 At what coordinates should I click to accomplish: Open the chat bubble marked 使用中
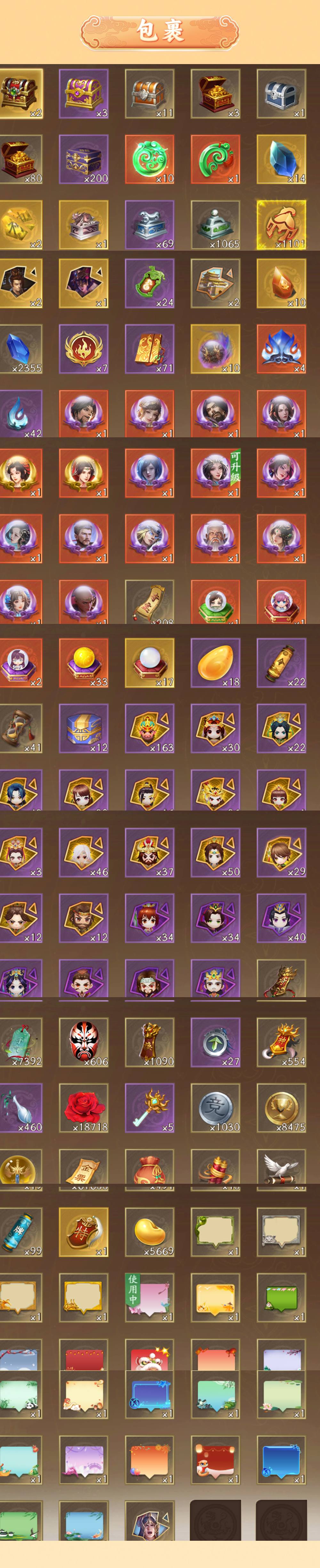click(x=150, y=1297)
